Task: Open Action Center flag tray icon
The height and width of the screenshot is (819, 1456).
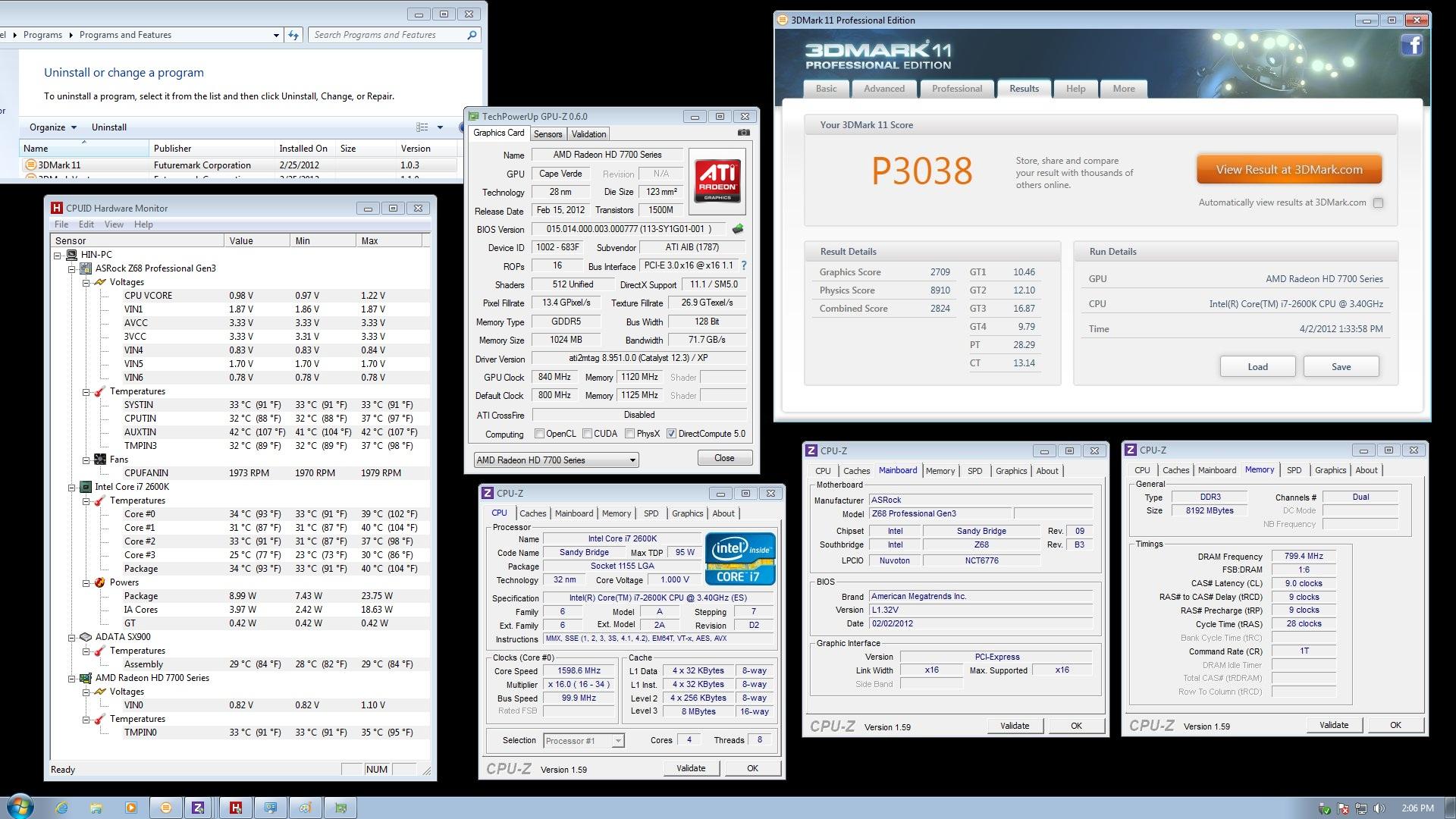Action: pos(1343,808)
